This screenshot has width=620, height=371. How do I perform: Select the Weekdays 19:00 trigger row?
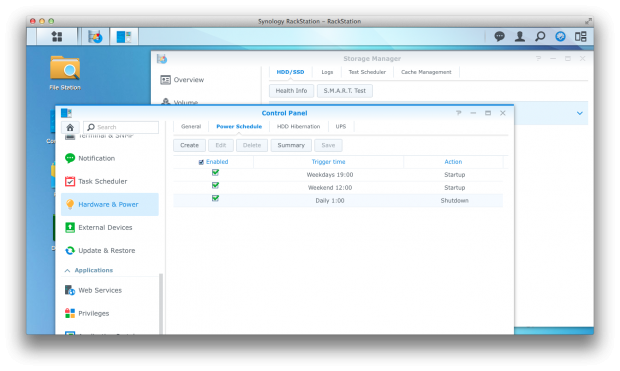pyautogui.click(x=338, y=175)
